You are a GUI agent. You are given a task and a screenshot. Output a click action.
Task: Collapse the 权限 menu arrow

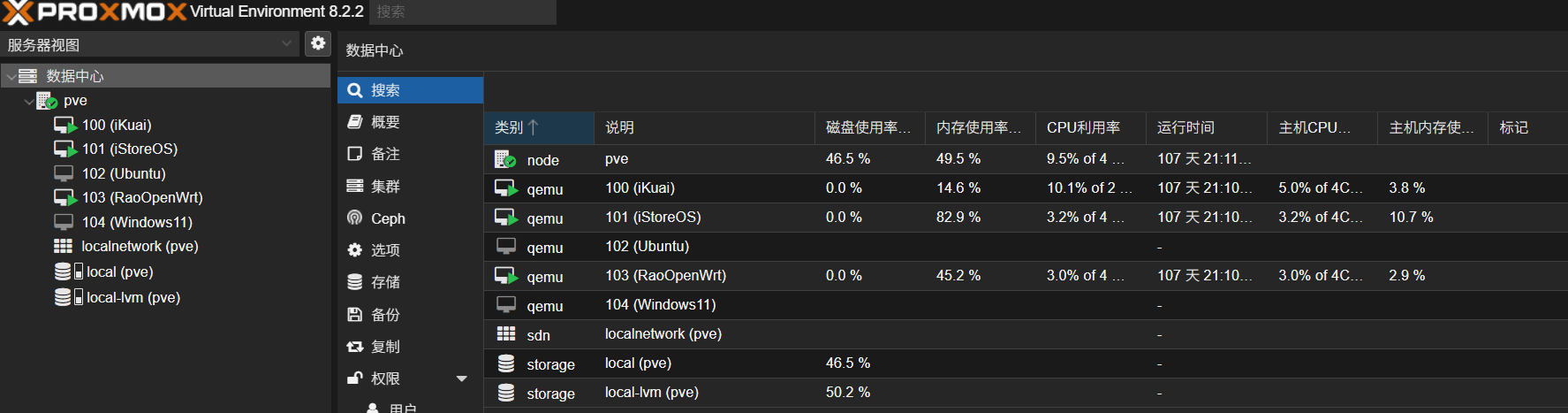pyautogui.click(x=461, y=379)
